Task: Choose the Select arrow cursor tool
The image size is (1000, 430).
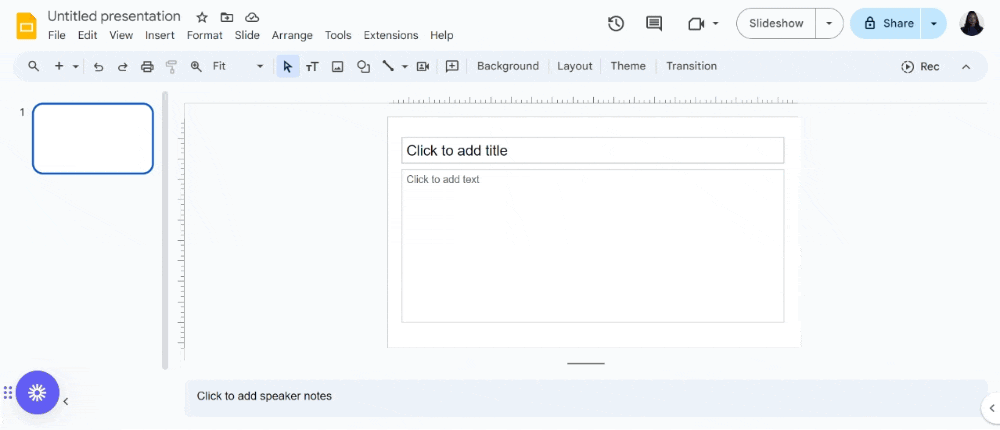Action: click(288, 66)
